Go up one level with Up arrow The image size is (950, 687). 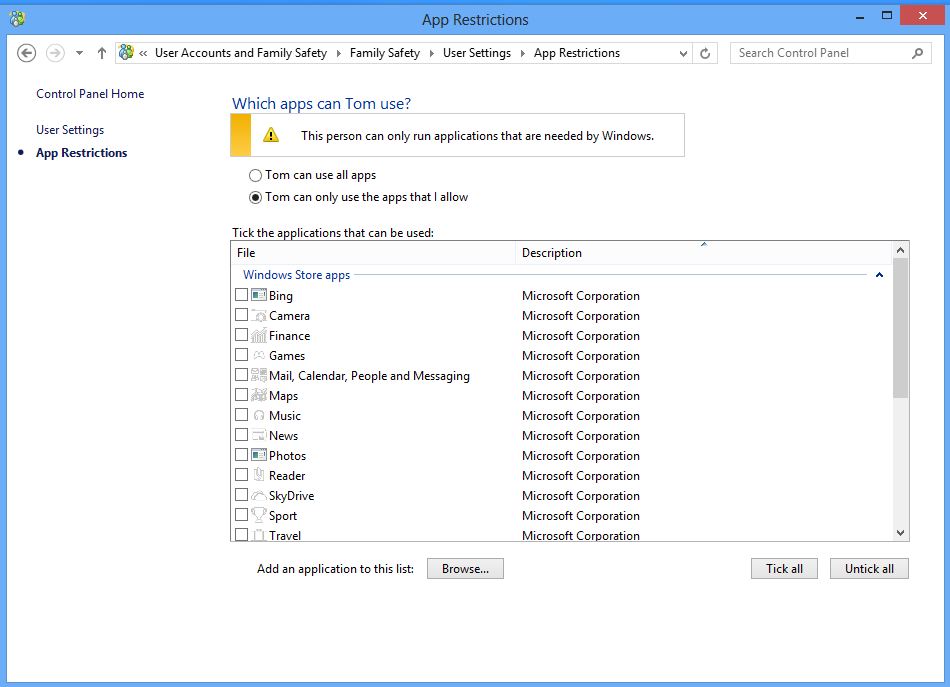pos(102,53)
